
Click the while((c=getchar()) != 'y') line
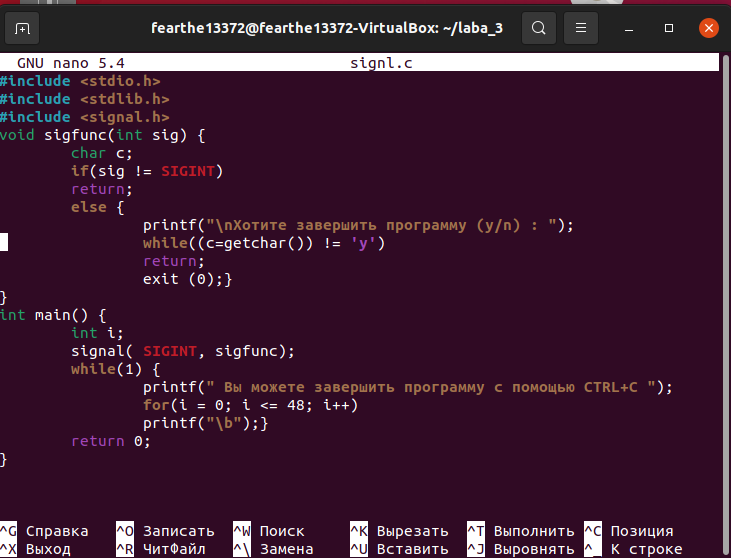[x=264, y=243]
